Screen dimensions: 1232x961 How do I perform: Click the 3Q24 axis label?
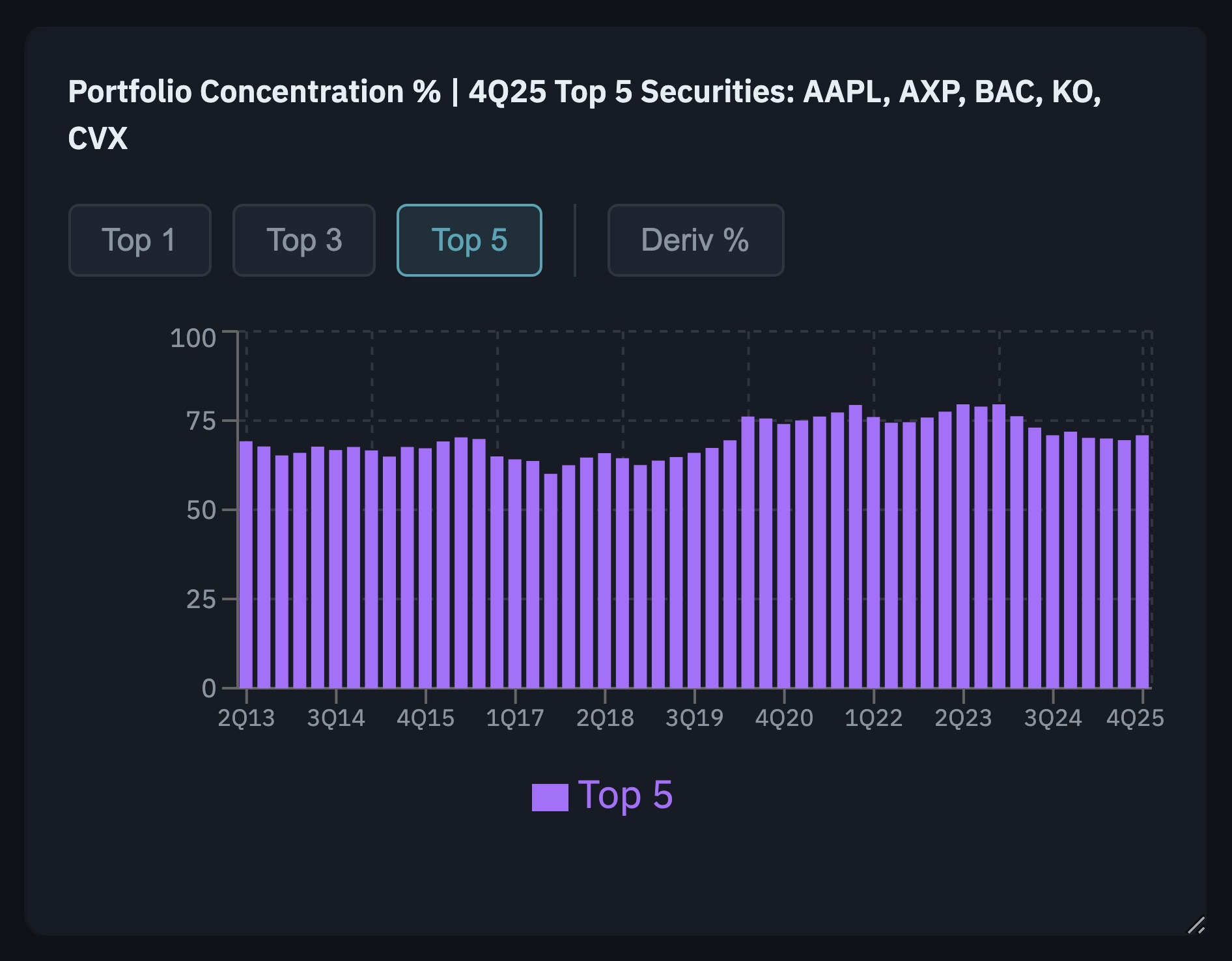pyautogui.click(x=1053, y=718)
